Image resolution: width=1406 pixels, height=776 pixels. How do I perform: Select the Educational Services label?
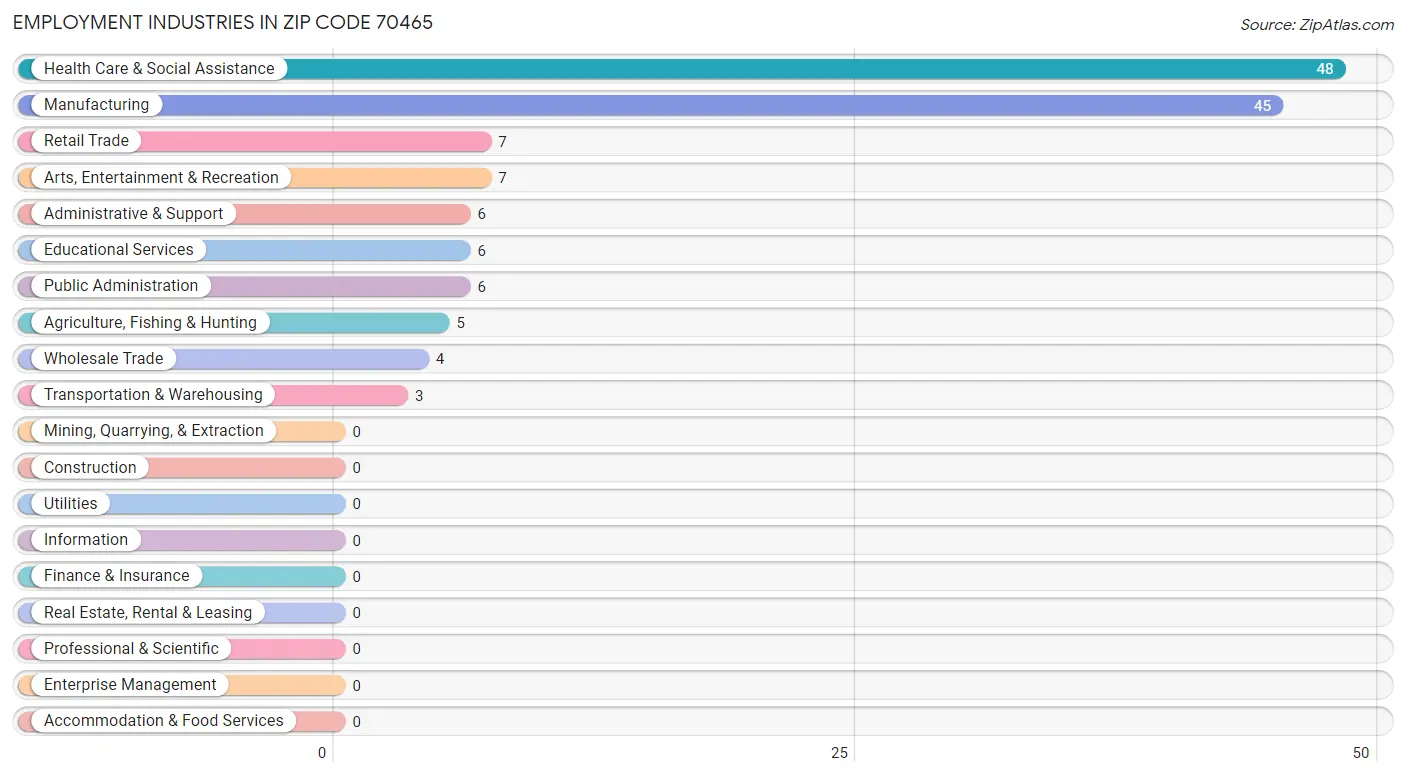pyautogui.click(x=119, y=249)
